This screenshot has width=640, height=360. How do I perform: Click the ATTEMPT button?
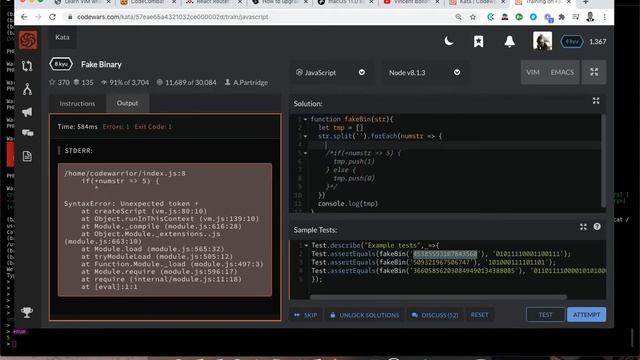pyautogui.click(x=586, y=314)
